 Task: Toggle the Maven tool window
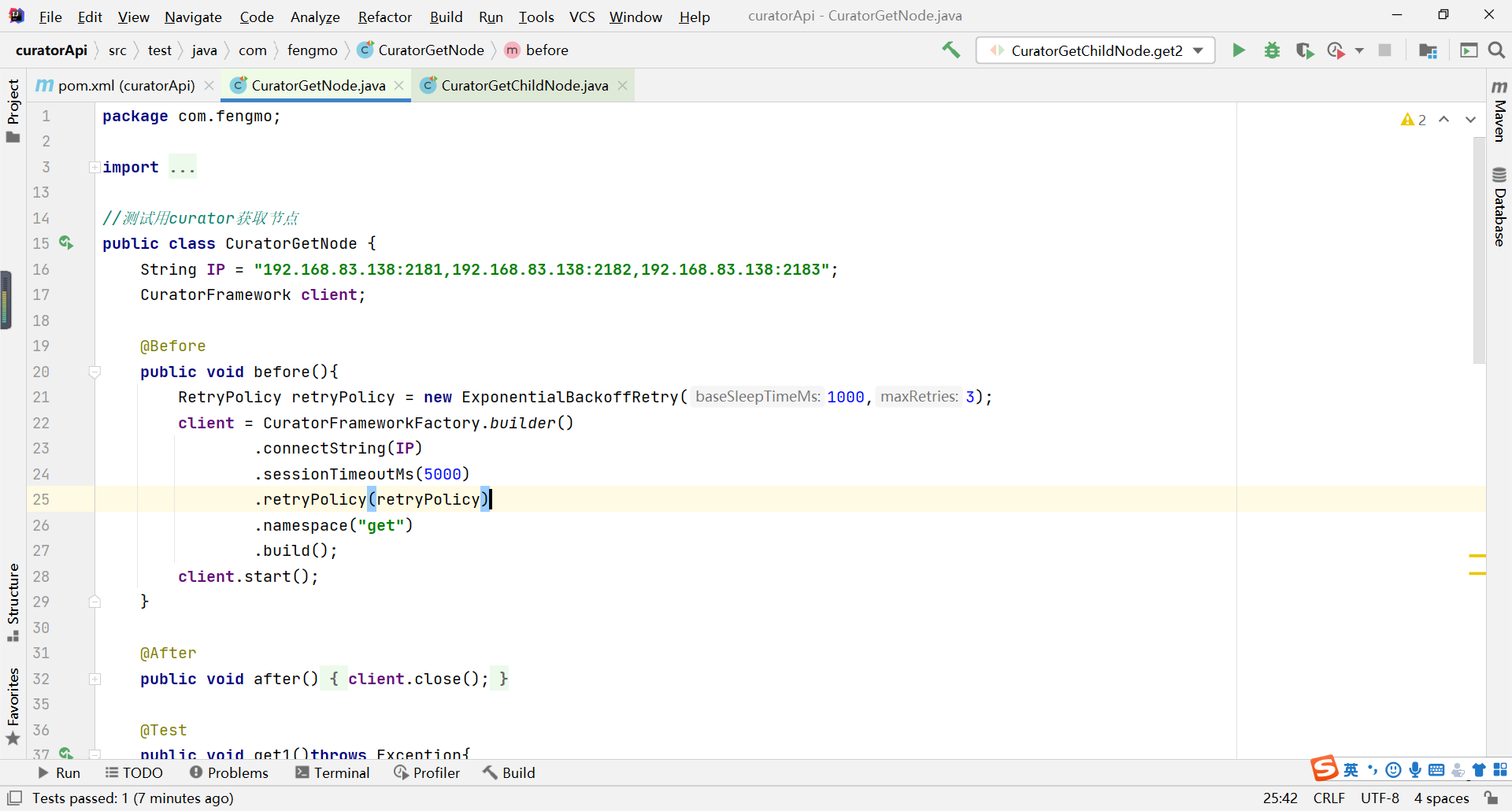(x=1499, y=110)
